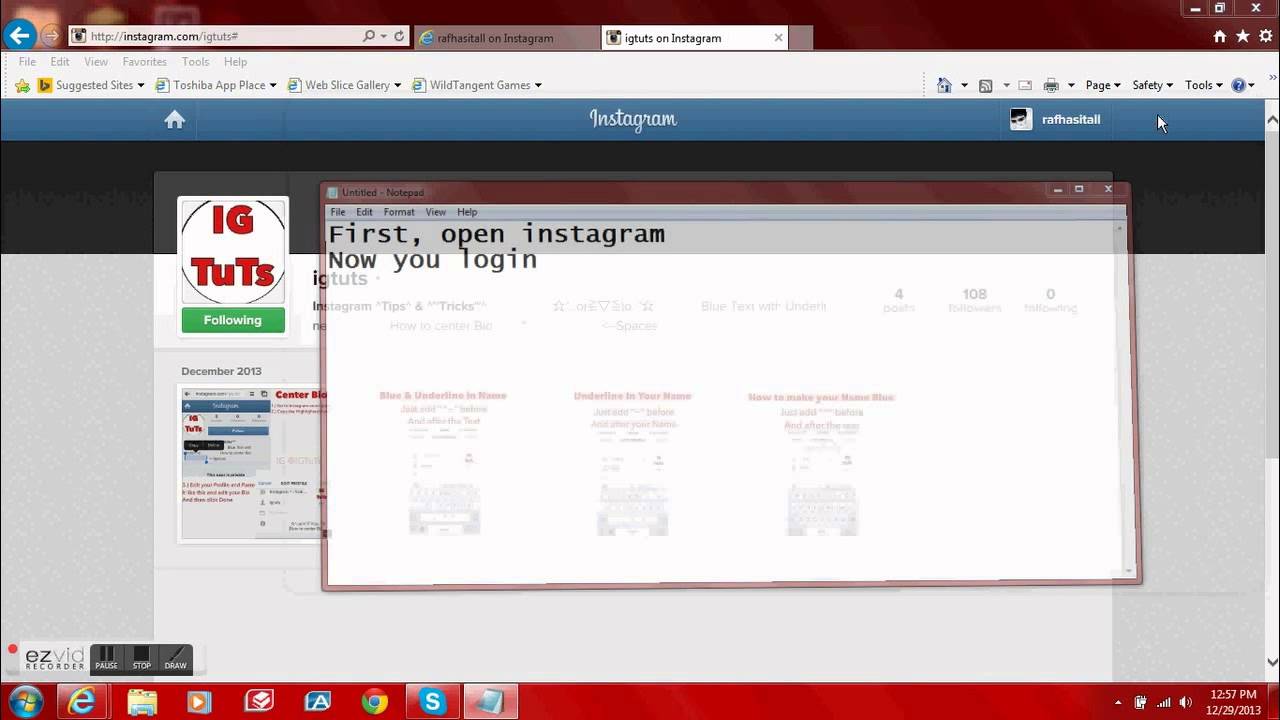Viewport: 1280px width, 720px height.
Task: Click the Instagram logo in page header
Action: click(x=633, y=119)
